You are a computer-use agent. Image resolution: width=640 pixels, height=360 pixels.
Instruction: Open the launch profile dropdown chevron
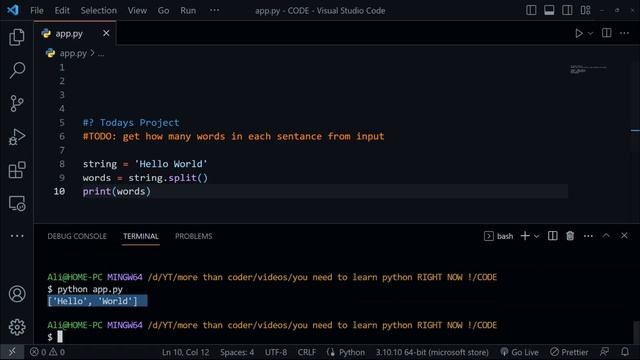[536, 236]
